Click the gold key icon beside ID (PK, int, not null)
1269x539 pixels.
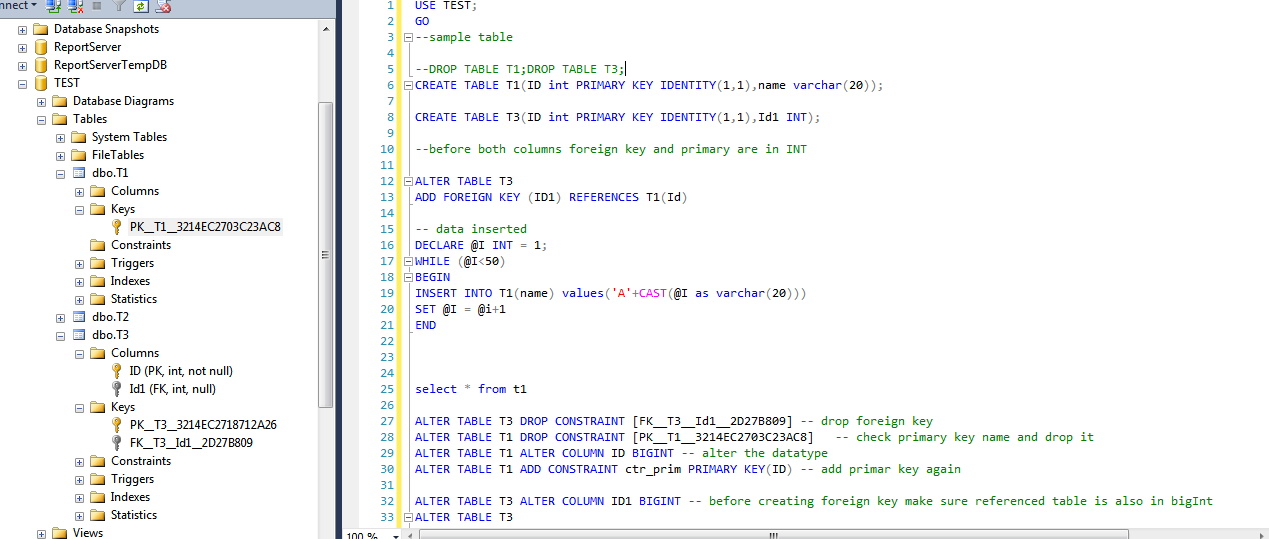117,371
